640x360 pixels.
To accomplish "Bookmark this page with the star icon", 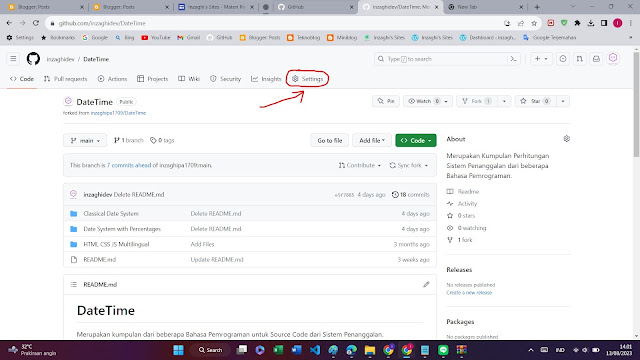I will pyautogui.click(x=534, y=23).
